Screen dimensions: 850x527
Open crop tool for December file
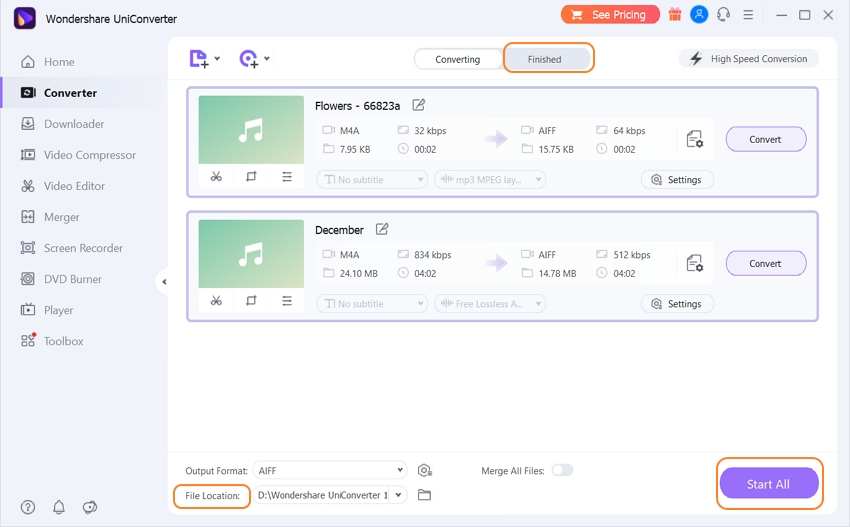coord(251,300)
